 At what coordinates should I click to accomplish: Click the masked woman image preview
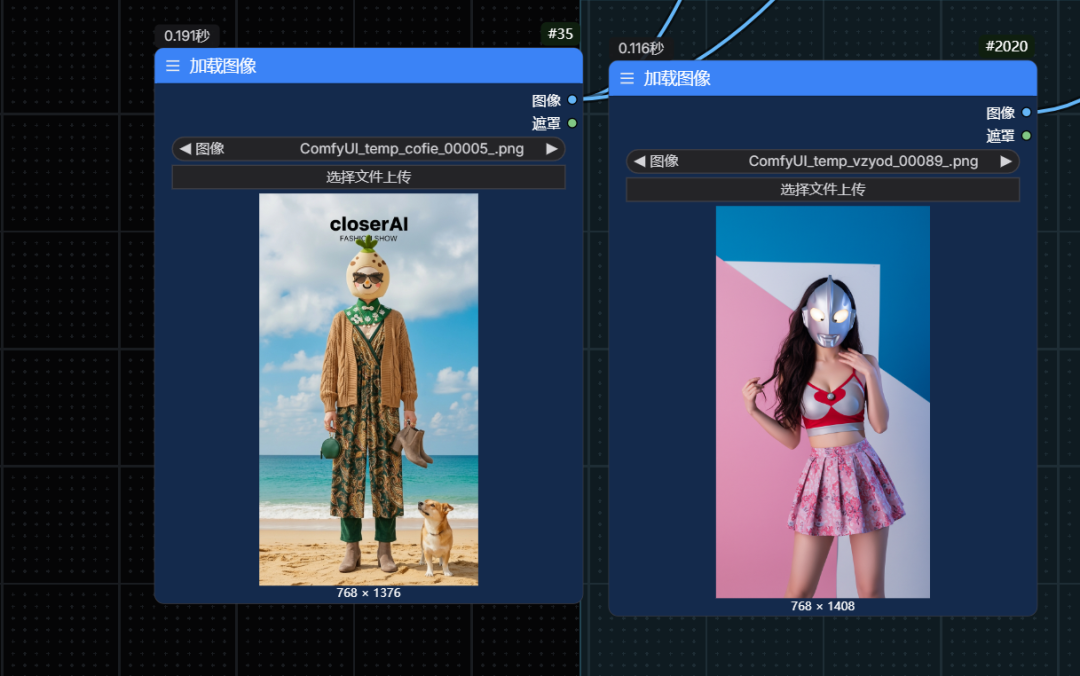click(823, 402)
